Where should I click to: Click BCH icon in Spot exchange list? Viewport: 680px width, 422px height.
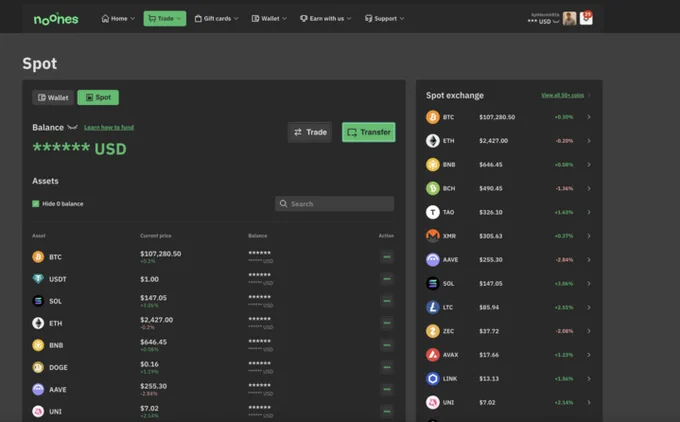click(432, 188)
